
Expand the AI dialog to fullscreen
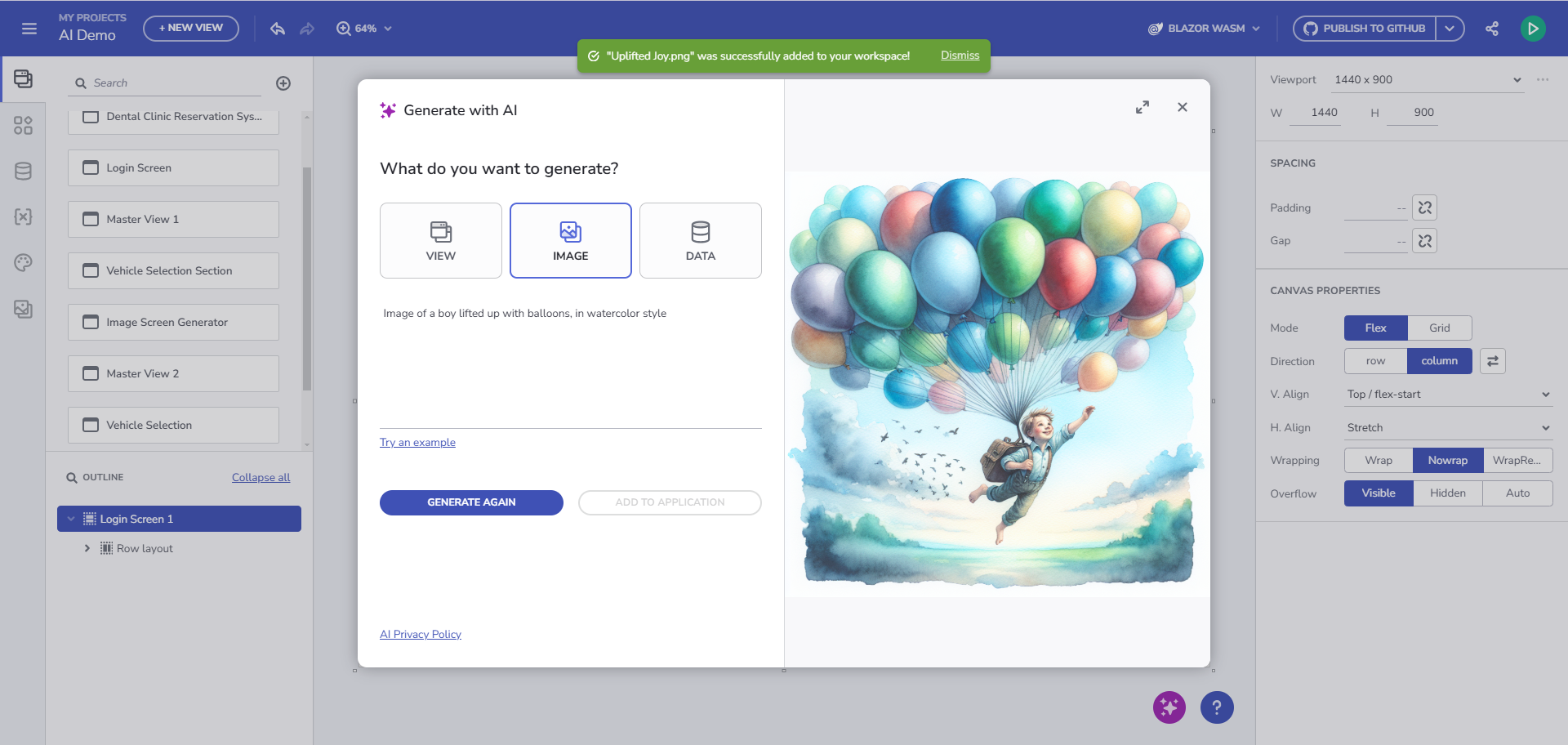(x=1143, y=107)
